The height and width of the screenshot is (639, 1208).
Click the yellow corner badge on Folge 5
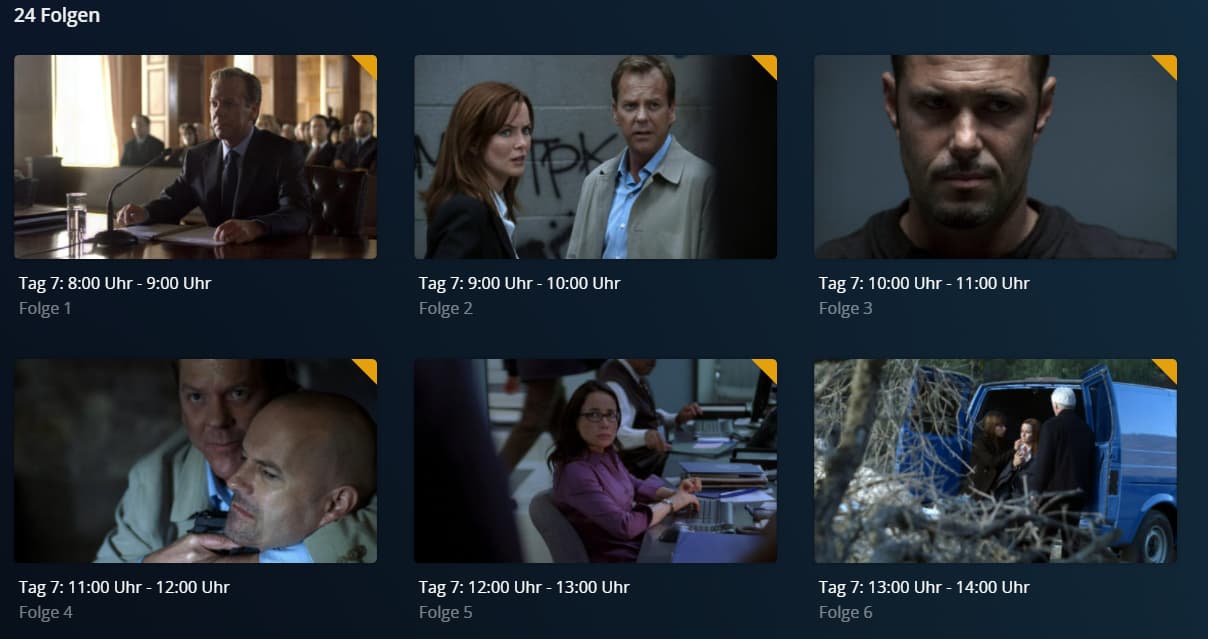pos(768,367)
